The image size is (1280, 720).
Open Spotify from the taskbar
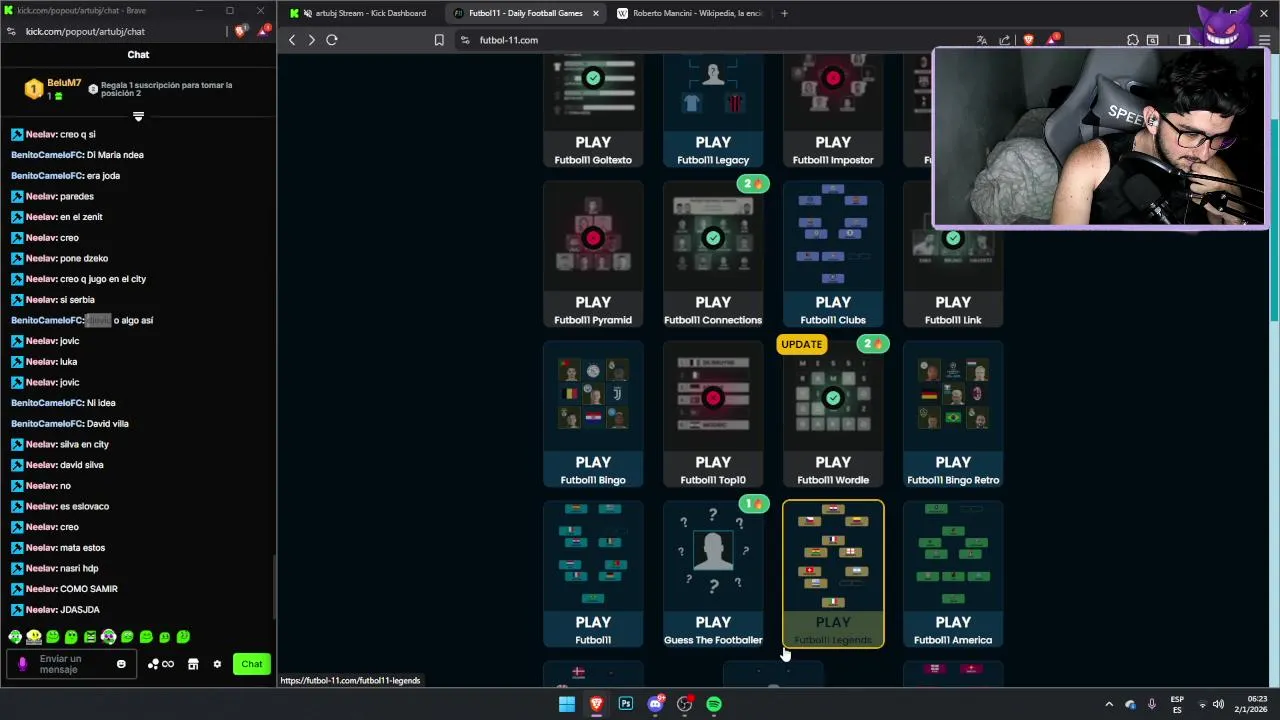pos(714,704)
